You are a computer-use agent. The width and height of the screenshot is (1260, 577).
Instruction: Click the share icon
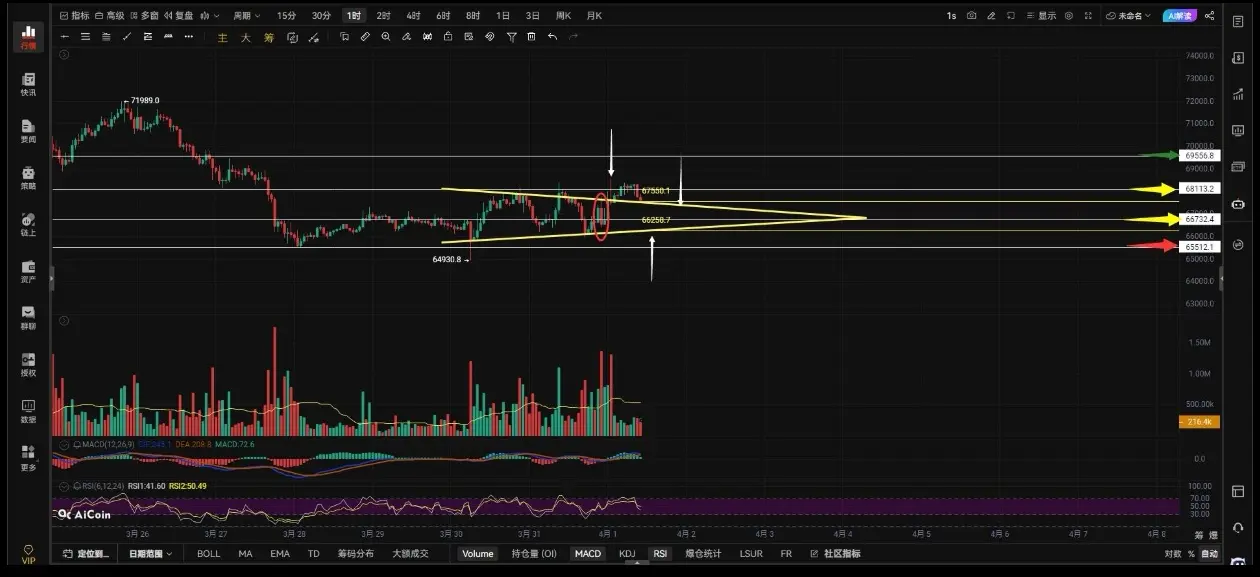coord(1210,16)
